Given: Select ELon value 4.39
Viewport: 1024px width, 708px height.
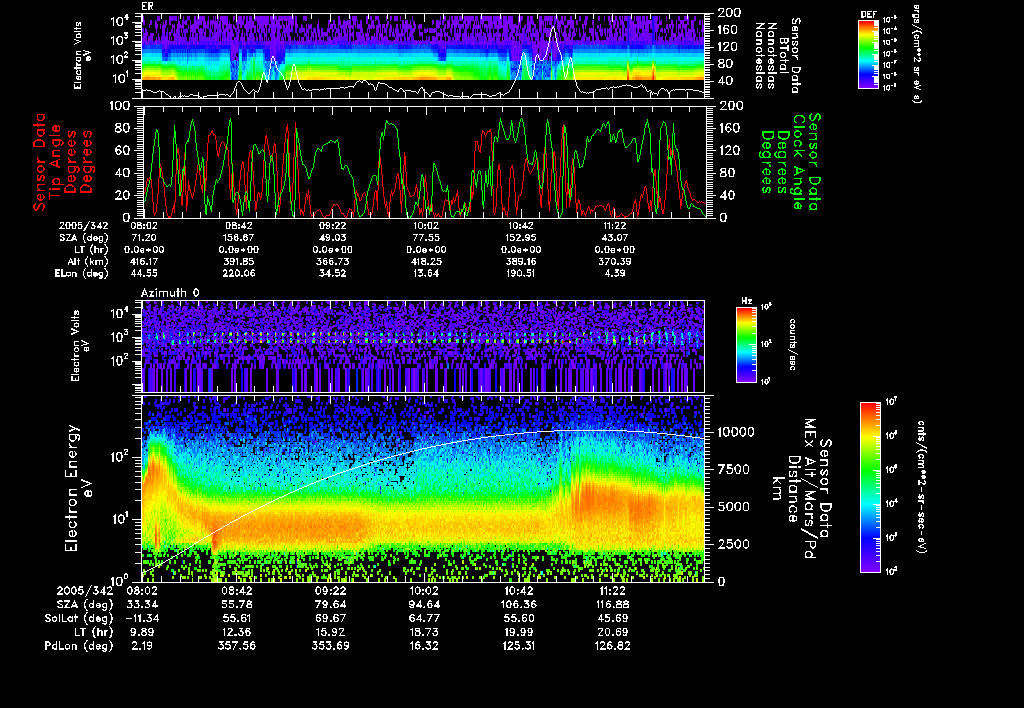Looking at the screenshot, I should click(x=615, y=273).
